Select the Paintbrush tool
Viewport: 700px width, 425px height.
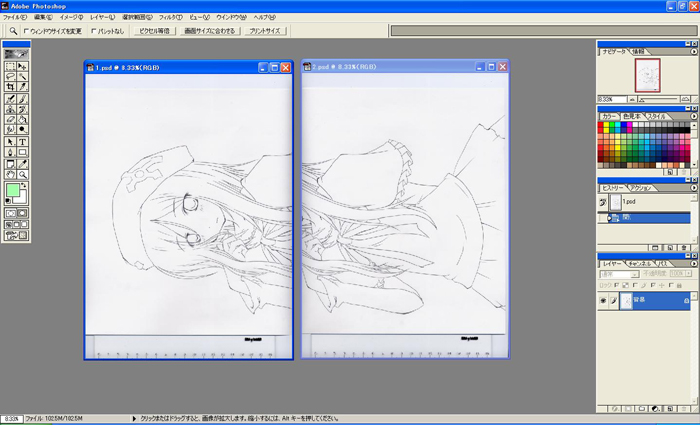[x=22, y=99]
